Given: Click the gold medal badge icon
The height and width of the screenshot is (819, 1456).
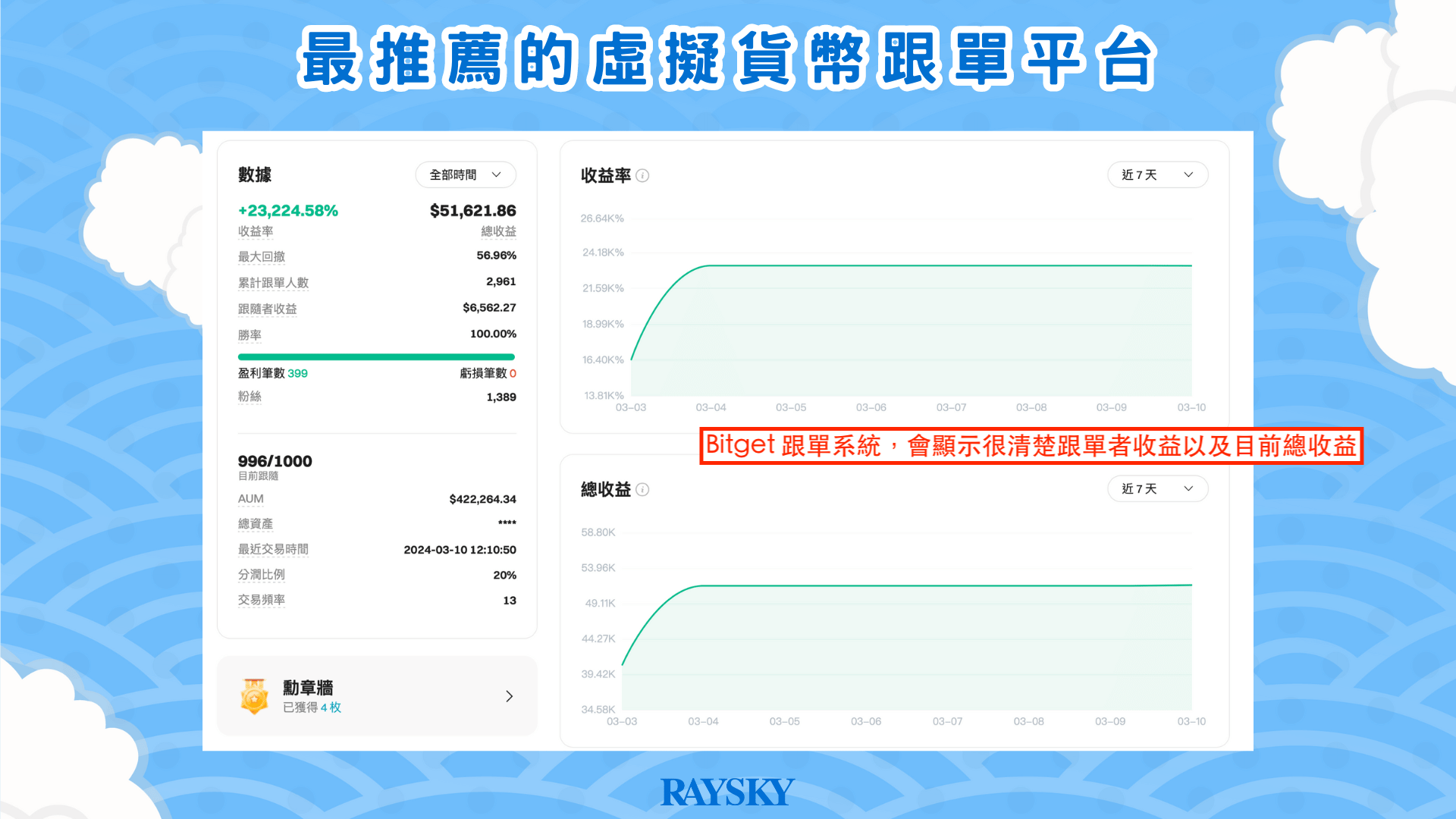Looking at the screenshot, I should [255, 696].
